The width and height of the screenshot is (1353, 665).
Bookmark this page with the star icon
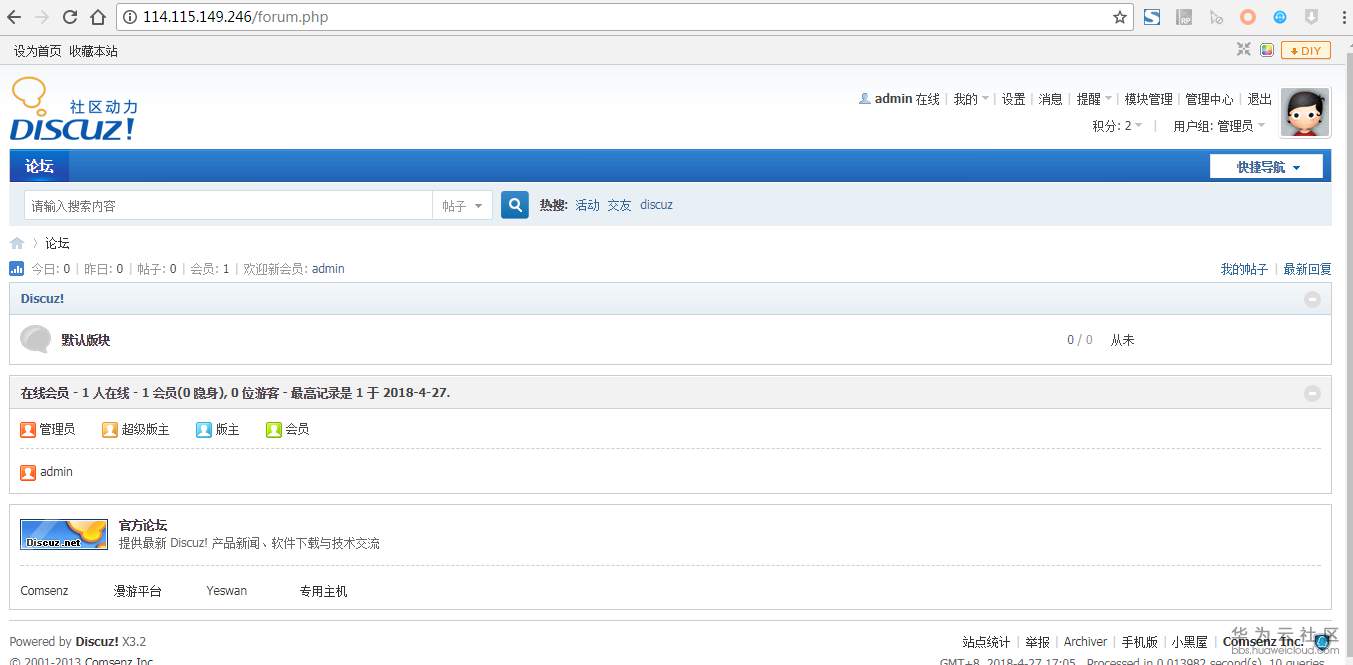(x=1120, y=17)
